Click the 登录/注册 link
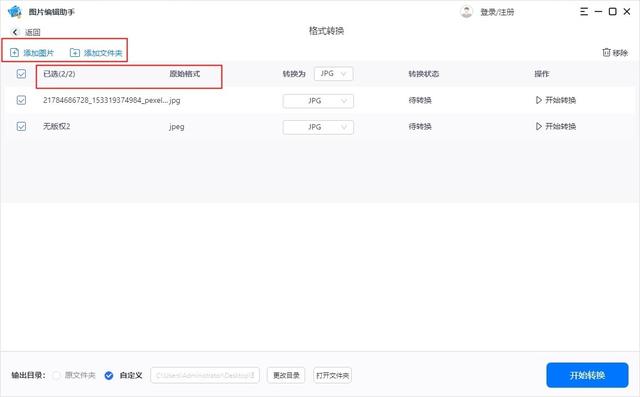This screenshot has height=397, width=640. point(497,12)
